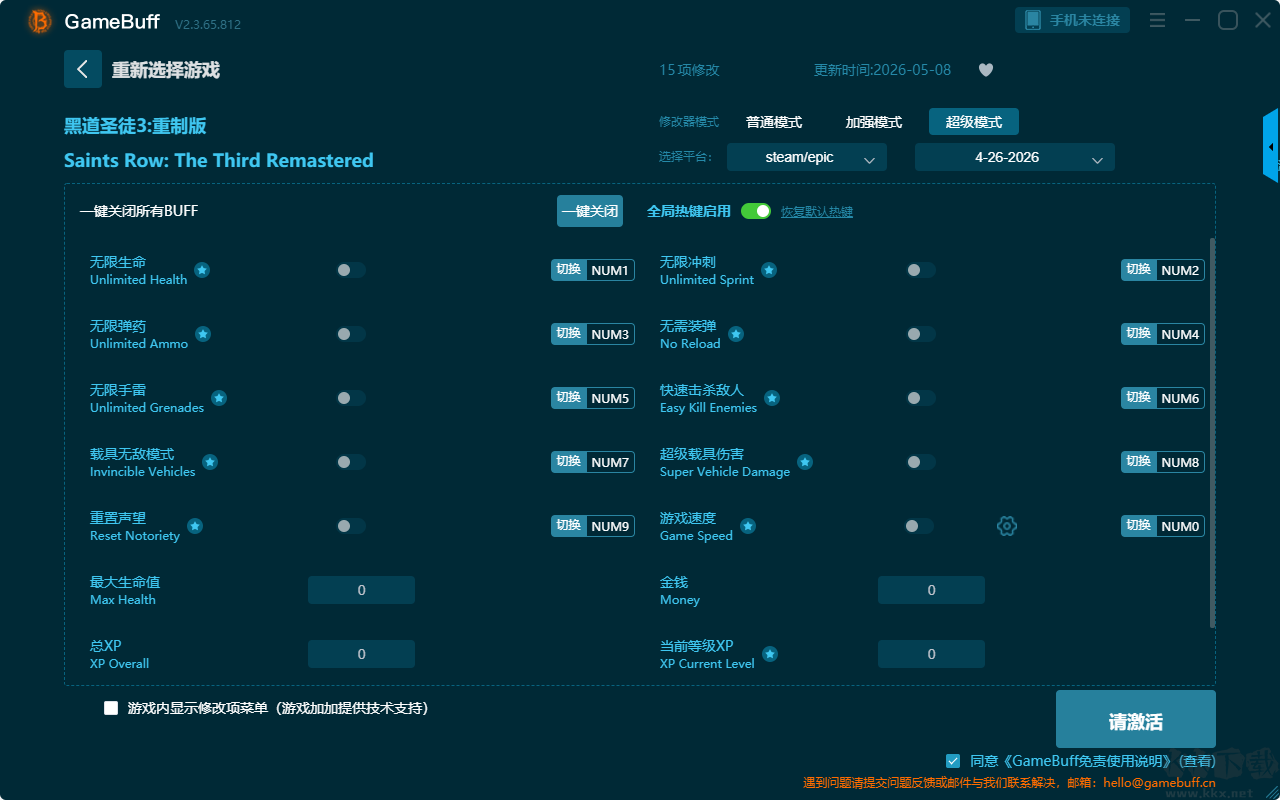Turn on No Reload switch
Viewport: 1280px width, 800px height.
tap(921, 334)
